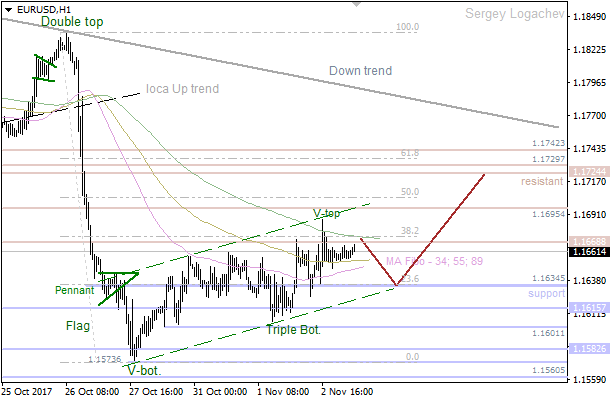Select the Down trend line label

360,71
